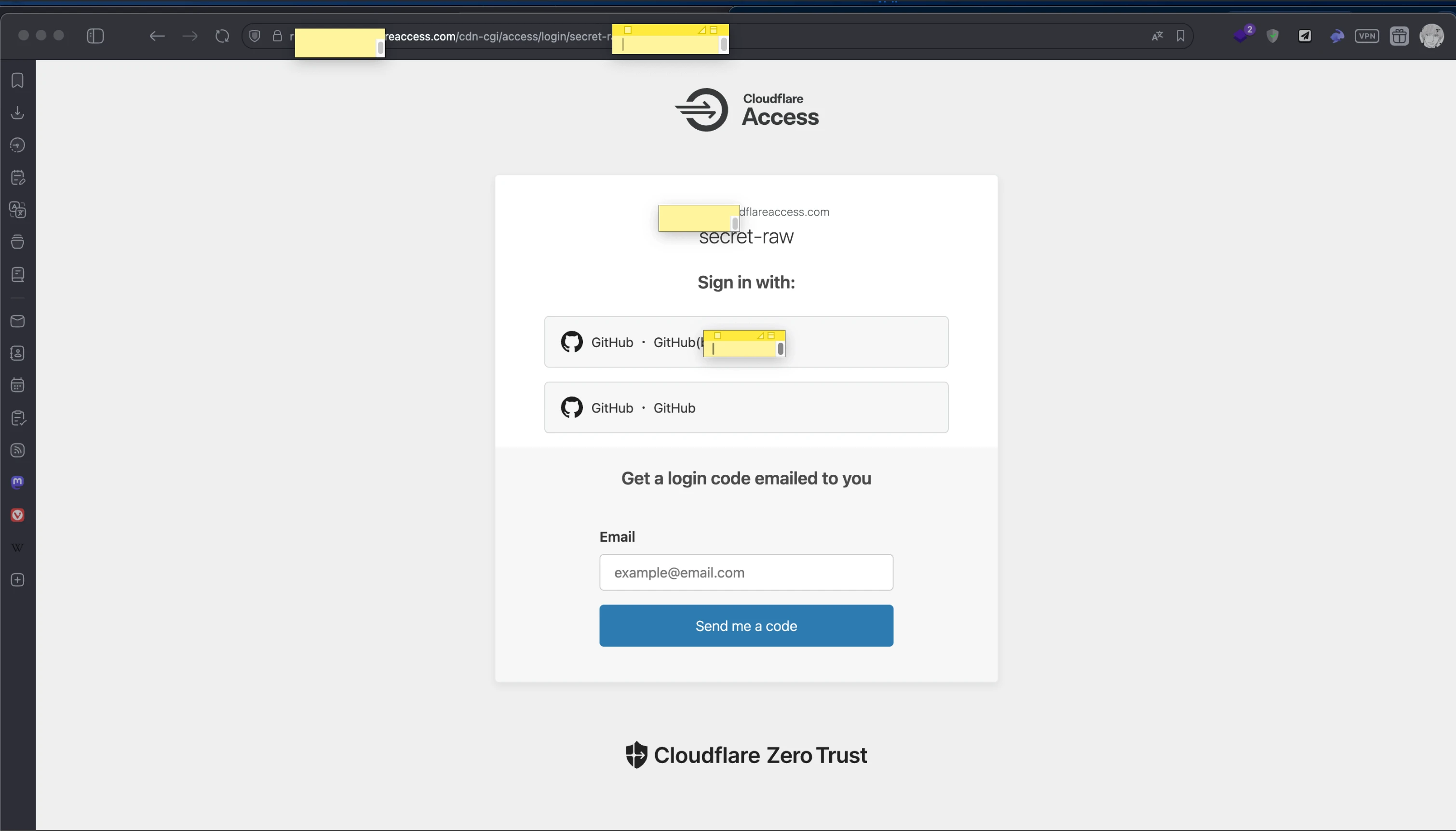Click the address bar URL text
Image resolution: width=1456 pixels, height=831 pixels.
tap(498, 37)
